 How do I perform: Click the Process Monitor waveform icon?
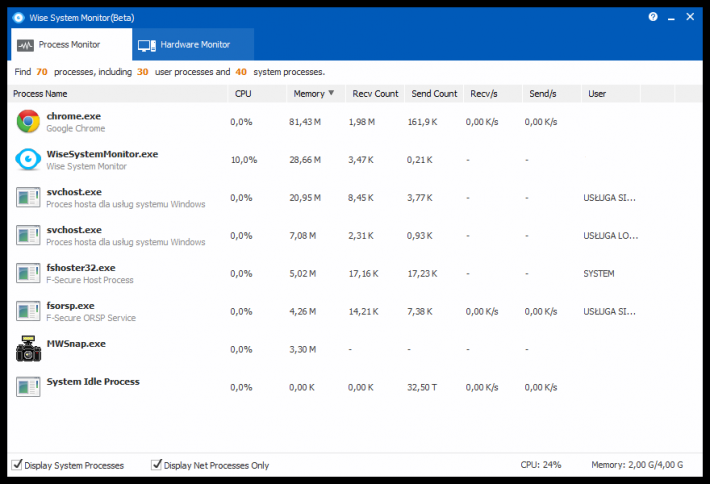pyautogui.click(x=25, y=45)
